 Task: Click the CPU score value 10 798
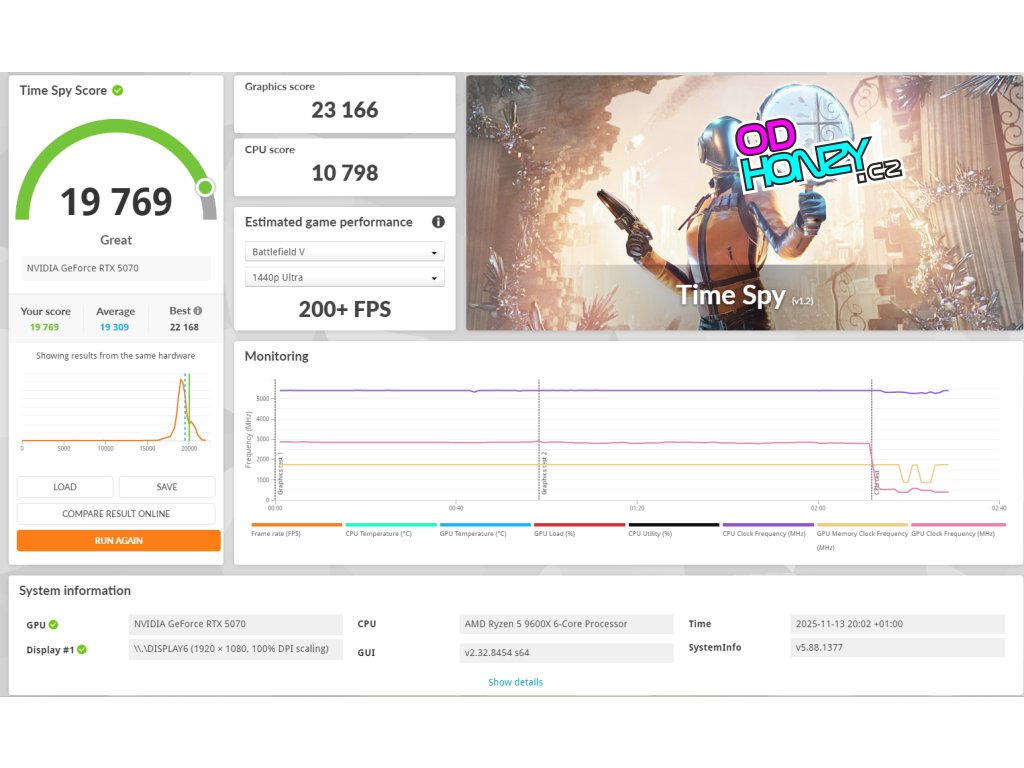coord(345,173)
